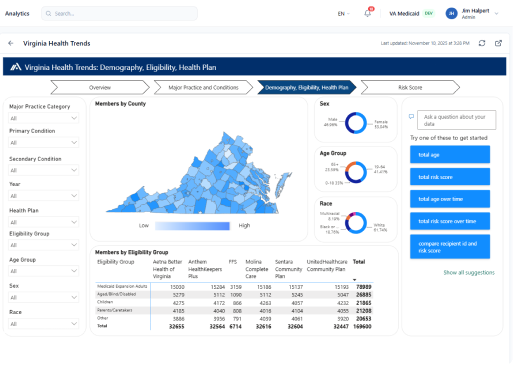Select Demography, Eligibility, Health Plan tab
This screenshot has height=366, width=513.
tap(307, 87)
